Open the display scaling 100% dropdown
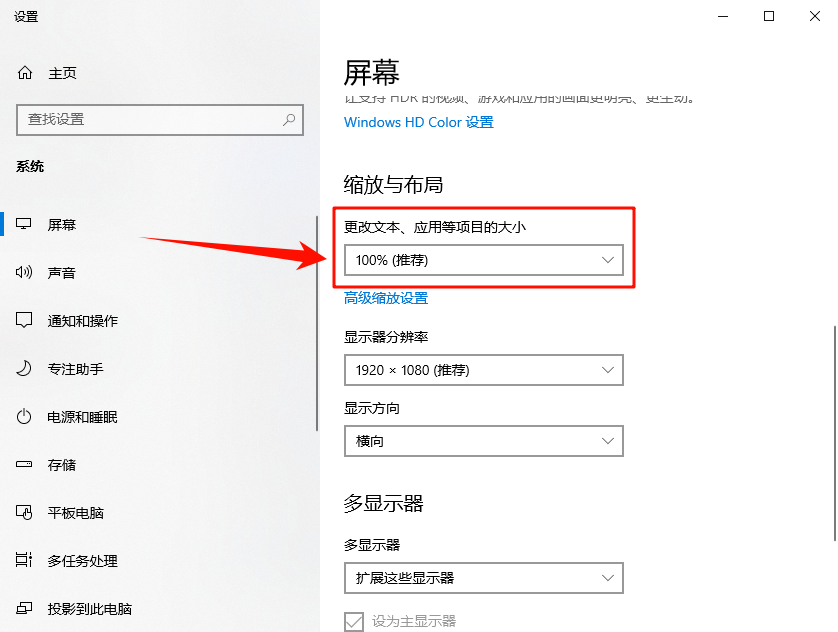The height and width of the screenshot is (632, 838). pos(483,259)
